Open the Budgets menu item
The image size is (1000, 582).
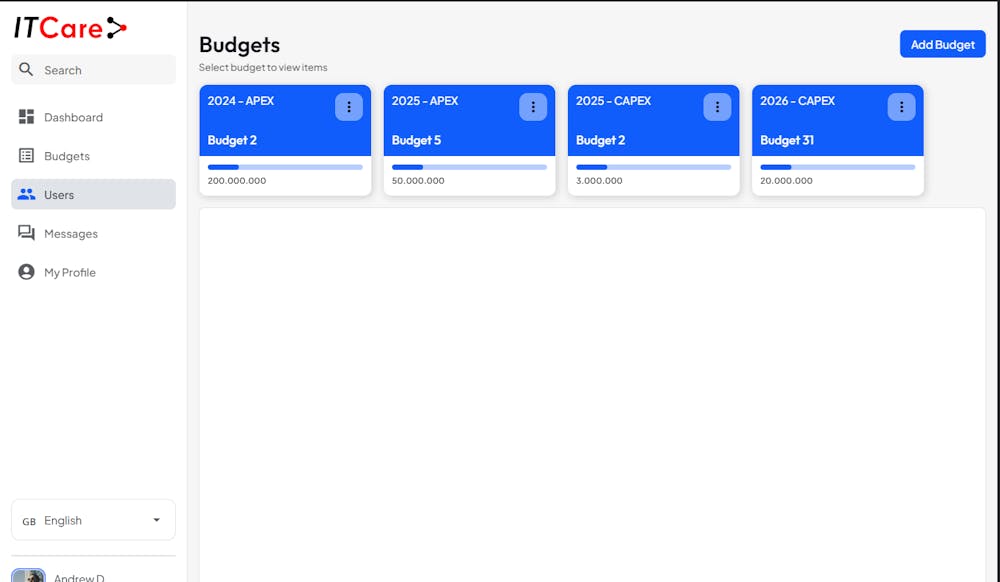[x=93, y=156]
